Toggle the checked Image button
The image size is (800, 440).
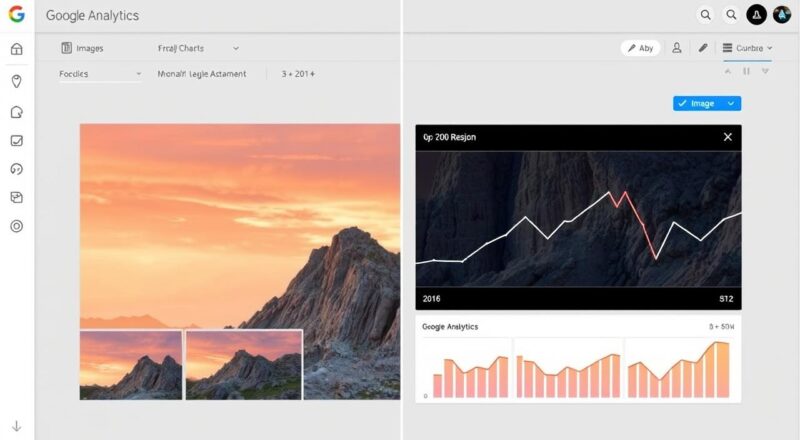[x=706, y=103]
